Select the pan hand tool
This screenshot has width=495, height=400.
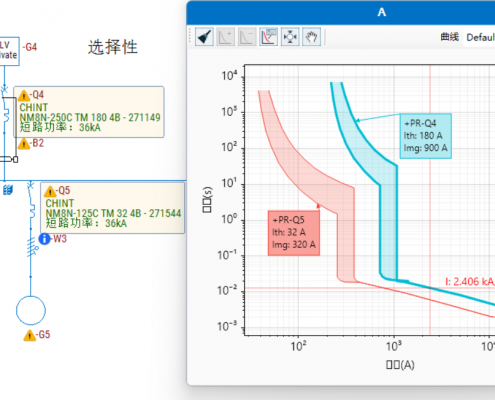(311, 37)
